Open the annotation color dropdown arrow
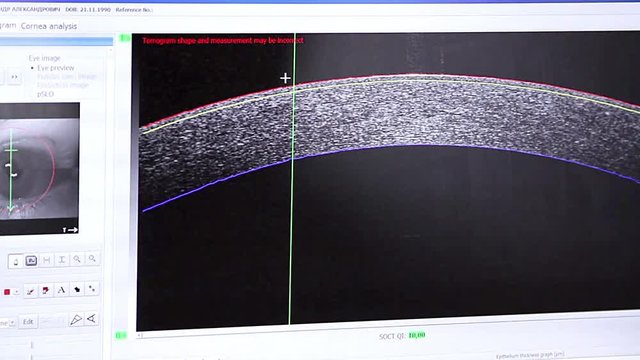 tap(16, 292)
